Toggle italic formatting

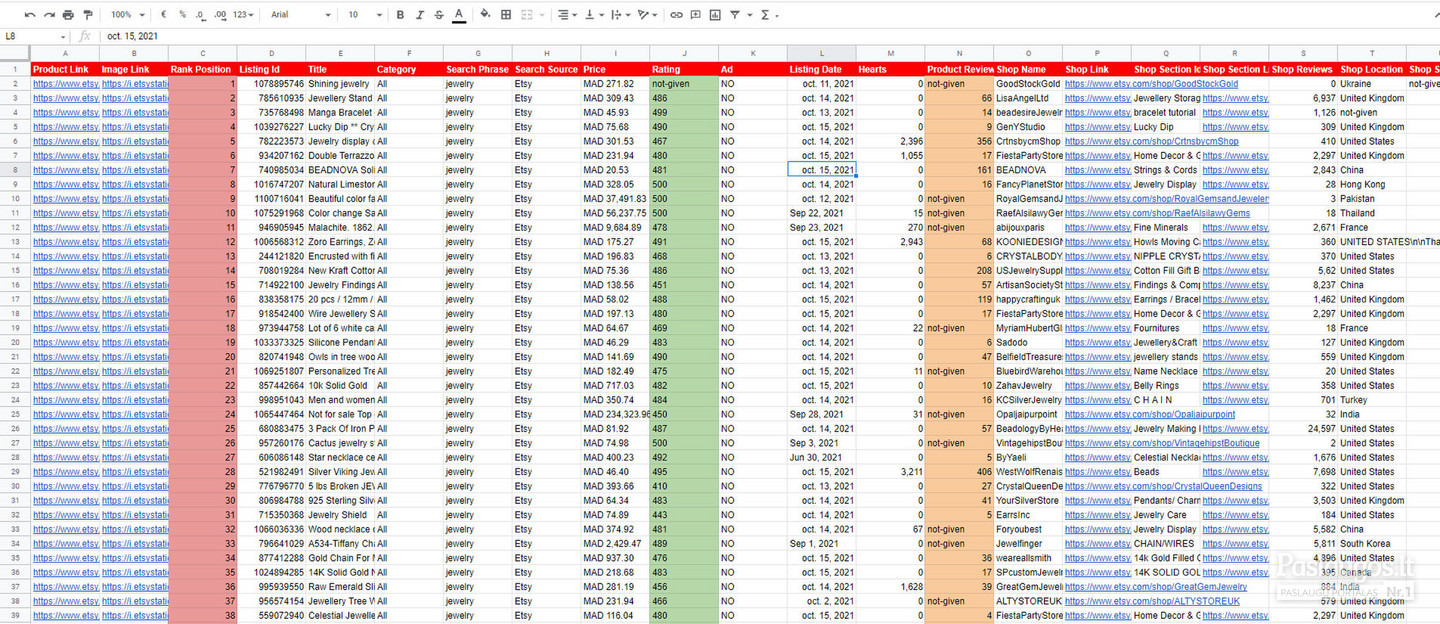click(x=419, y=15)
